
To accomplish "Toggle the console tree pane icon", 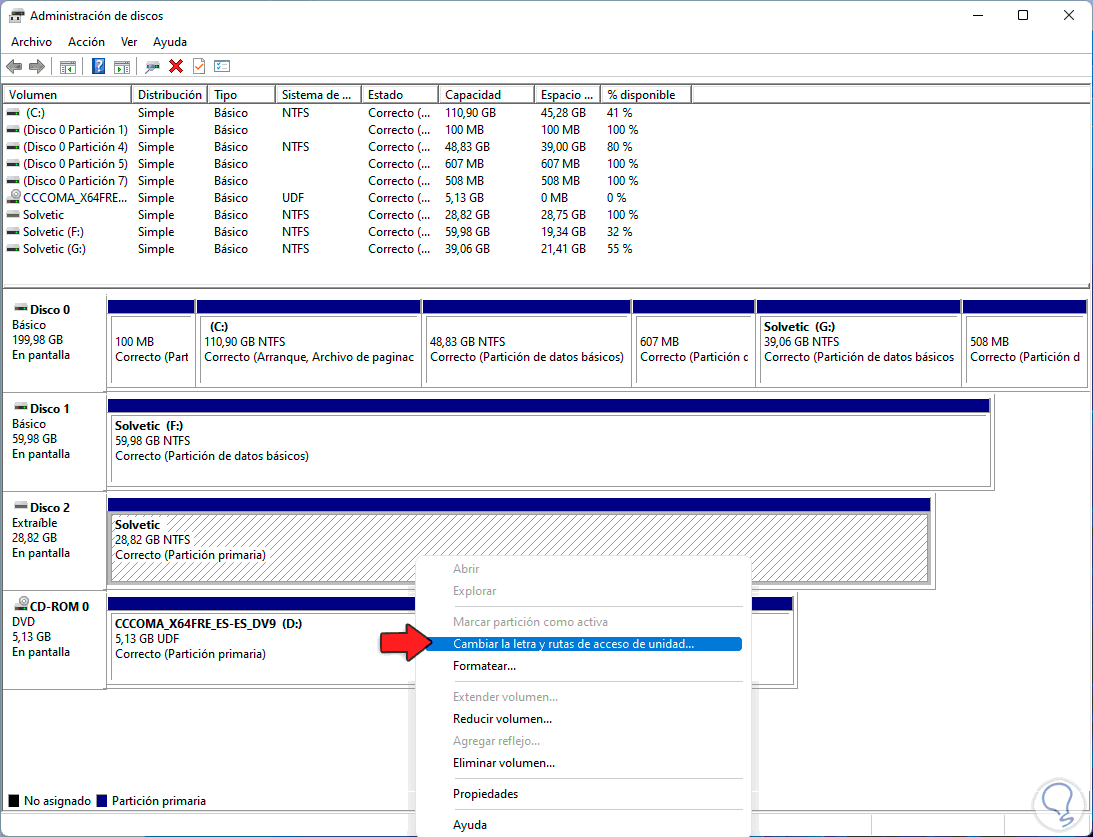I will point(68,66).
